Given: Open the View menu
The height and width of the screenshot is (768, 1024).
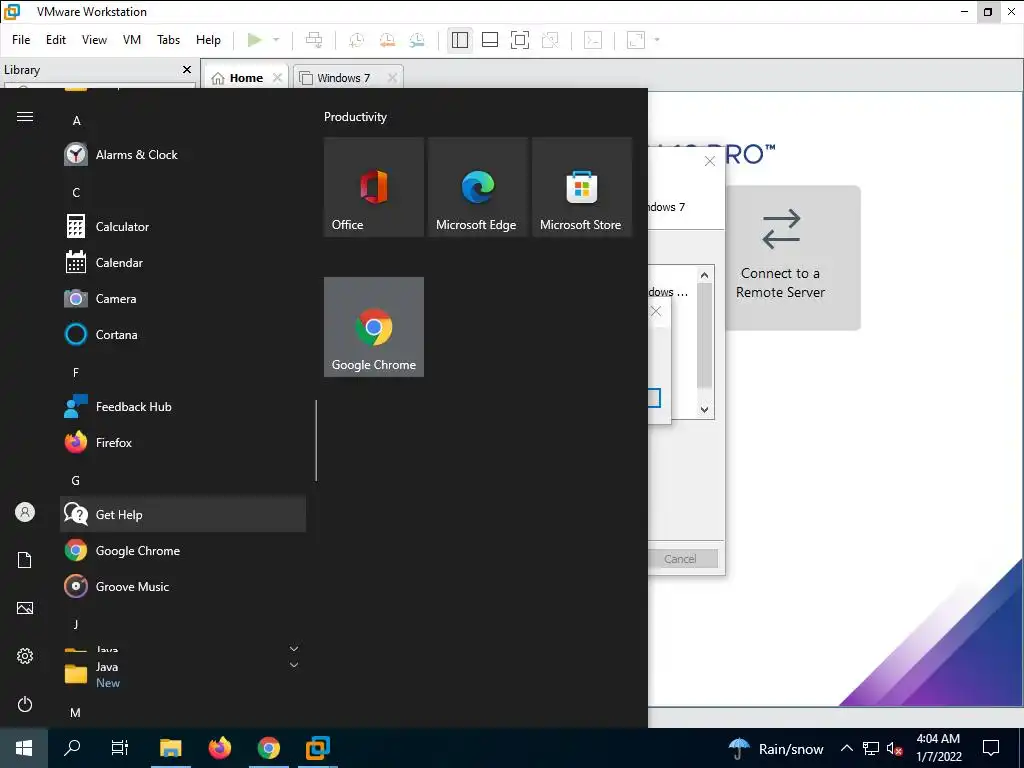Looking at the screenshot, I should pos(94,40).
